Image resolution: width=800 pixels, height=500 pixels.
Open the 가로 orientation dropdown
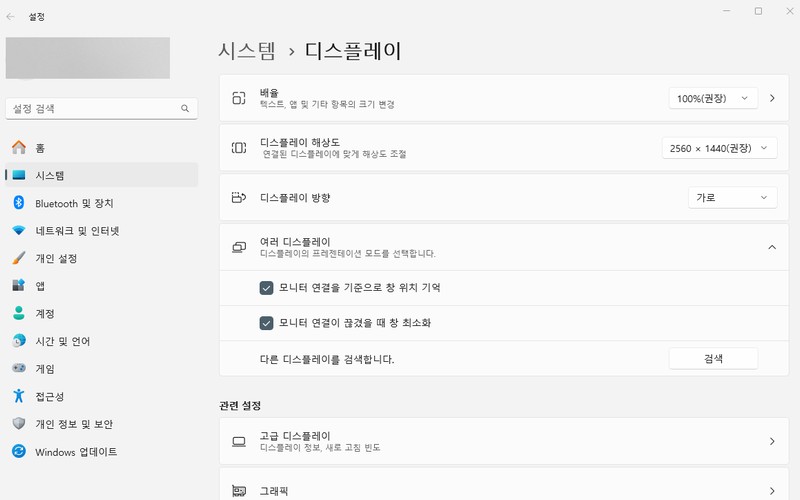point(733,197)
